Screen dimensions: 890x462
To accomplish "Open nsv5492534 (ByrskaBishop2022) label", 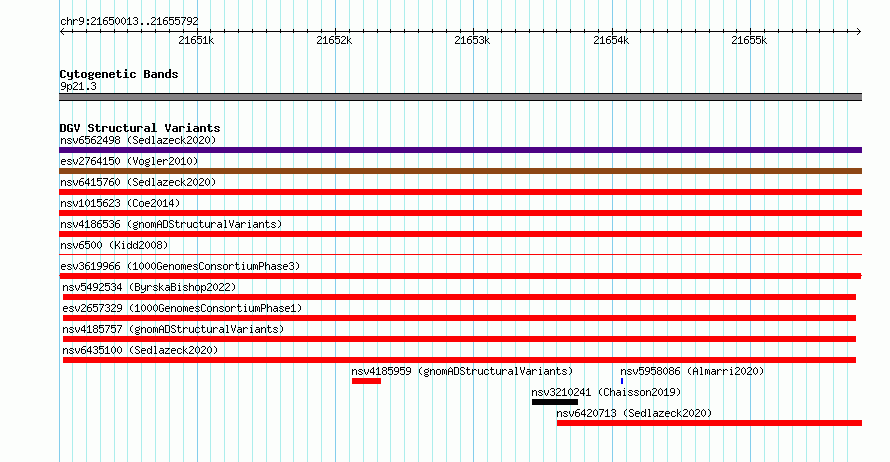I will 149,287.
